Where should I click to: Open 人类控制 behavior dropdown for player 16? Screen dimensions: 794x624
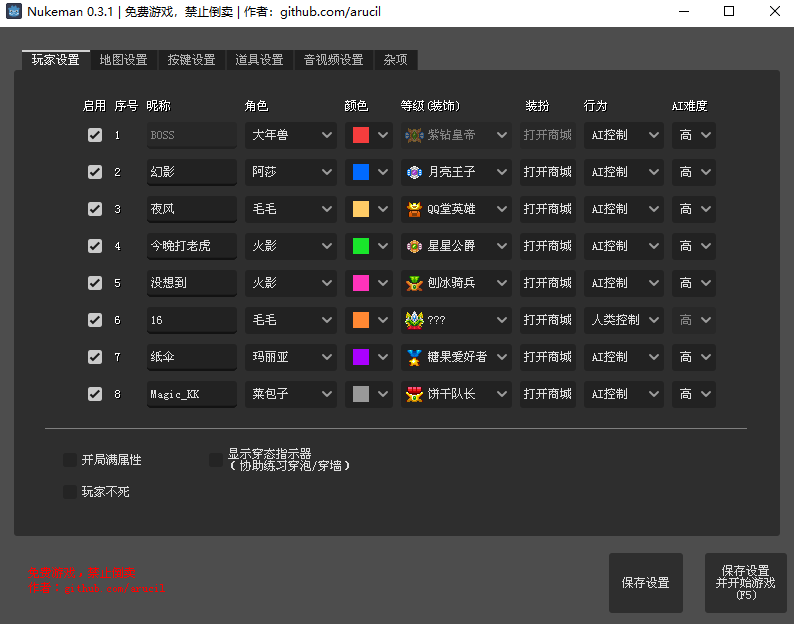click(x=623, y=320)
